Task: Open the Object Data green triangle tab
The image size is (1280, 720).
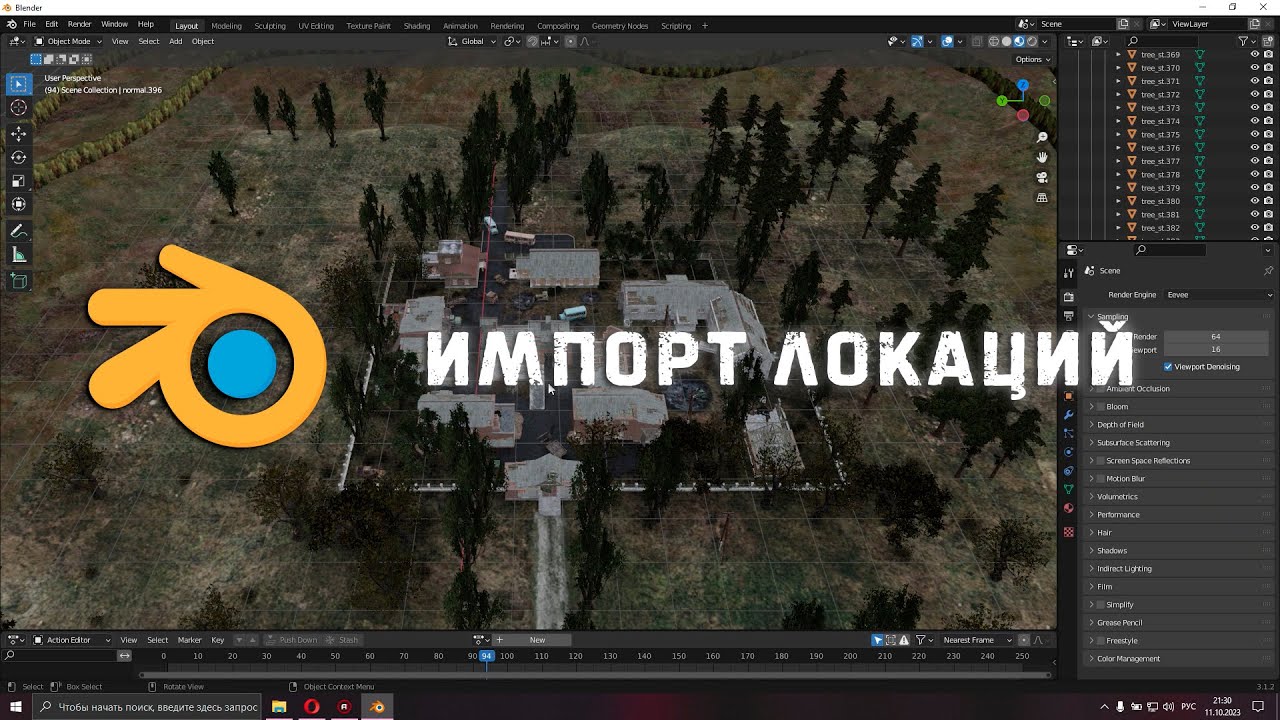Action: [1068, 490]
